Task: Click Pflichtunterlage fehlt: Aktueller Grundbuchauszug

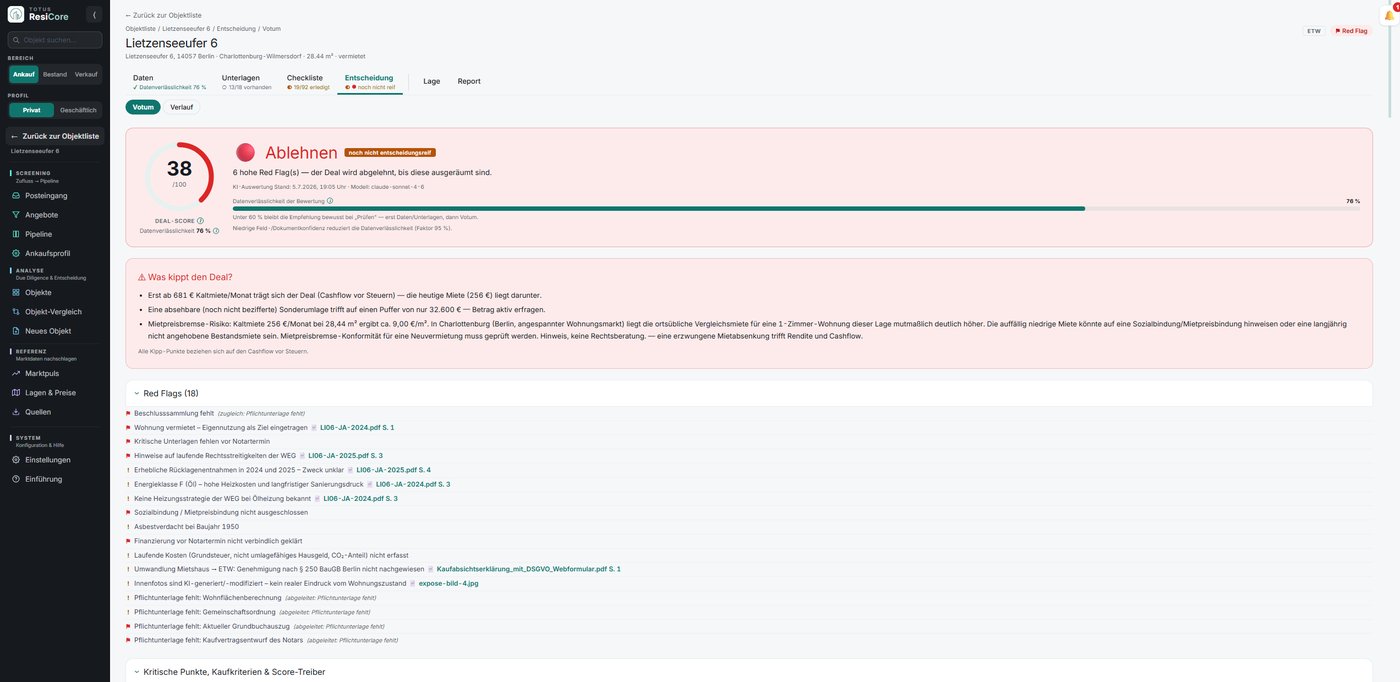Action: coord(212,626)
